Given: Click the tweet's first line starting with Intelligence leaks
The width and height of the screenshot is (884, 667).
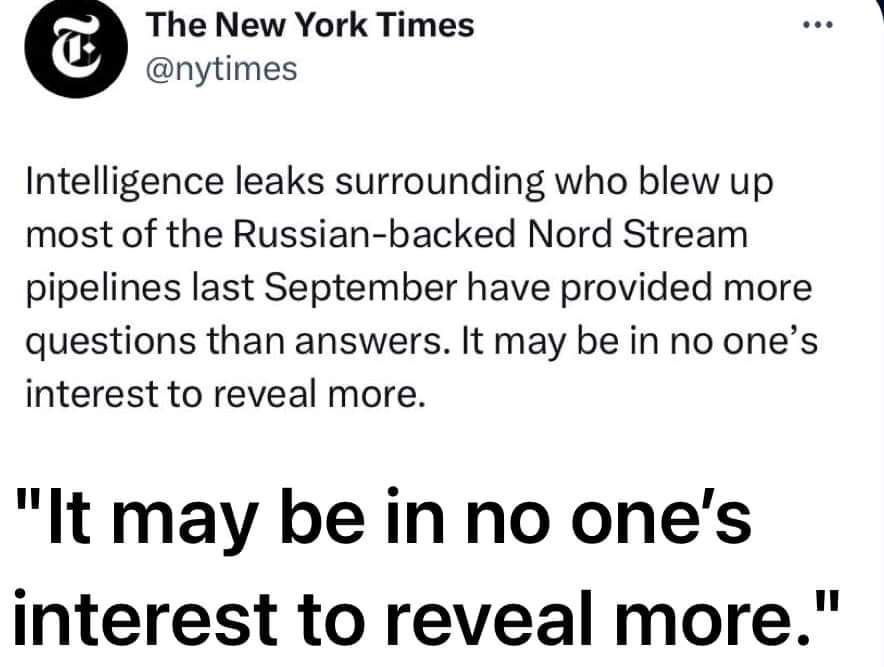Looking at the screenshot, I should (x=399, y=183).
